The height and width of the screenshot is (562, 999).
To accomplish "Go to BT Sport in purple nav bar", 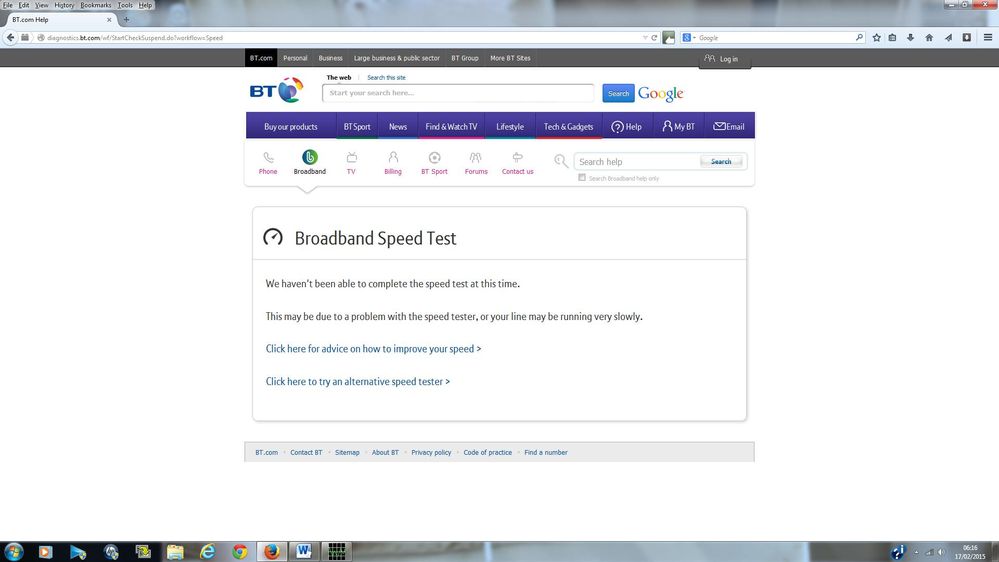I will coord(357,126).
